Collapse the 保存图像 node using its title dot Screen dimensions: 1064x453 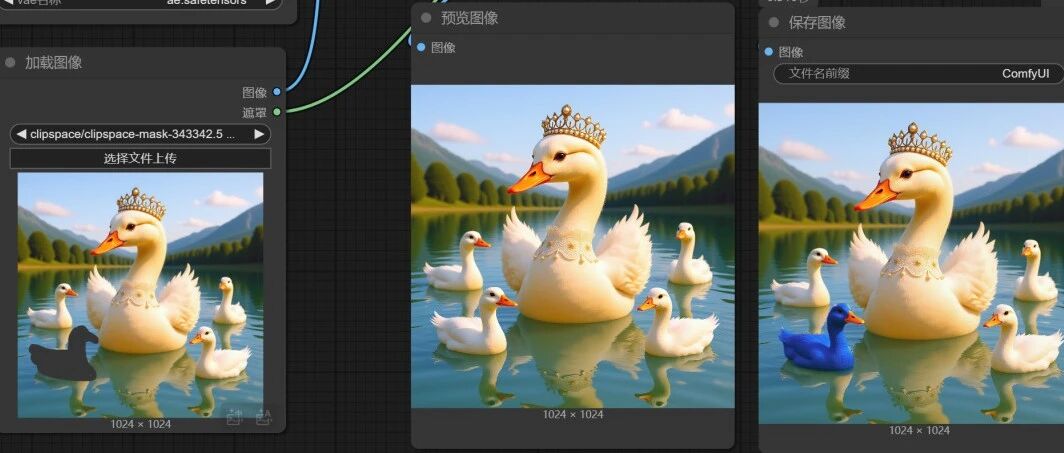(x=774, y=22)
